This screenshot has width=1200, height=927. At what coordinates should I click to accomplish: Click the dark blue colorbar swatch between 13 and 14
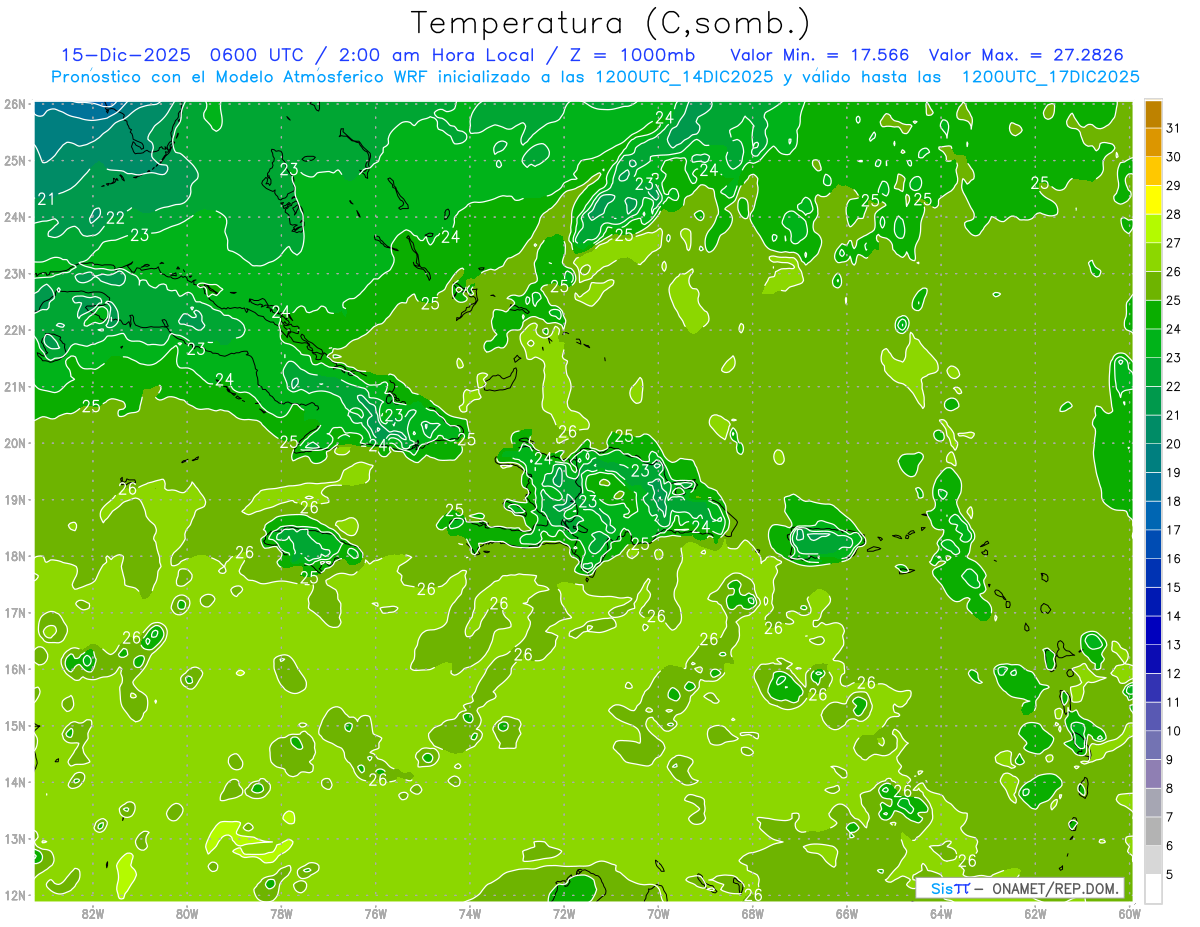[x=1153, y=631]
